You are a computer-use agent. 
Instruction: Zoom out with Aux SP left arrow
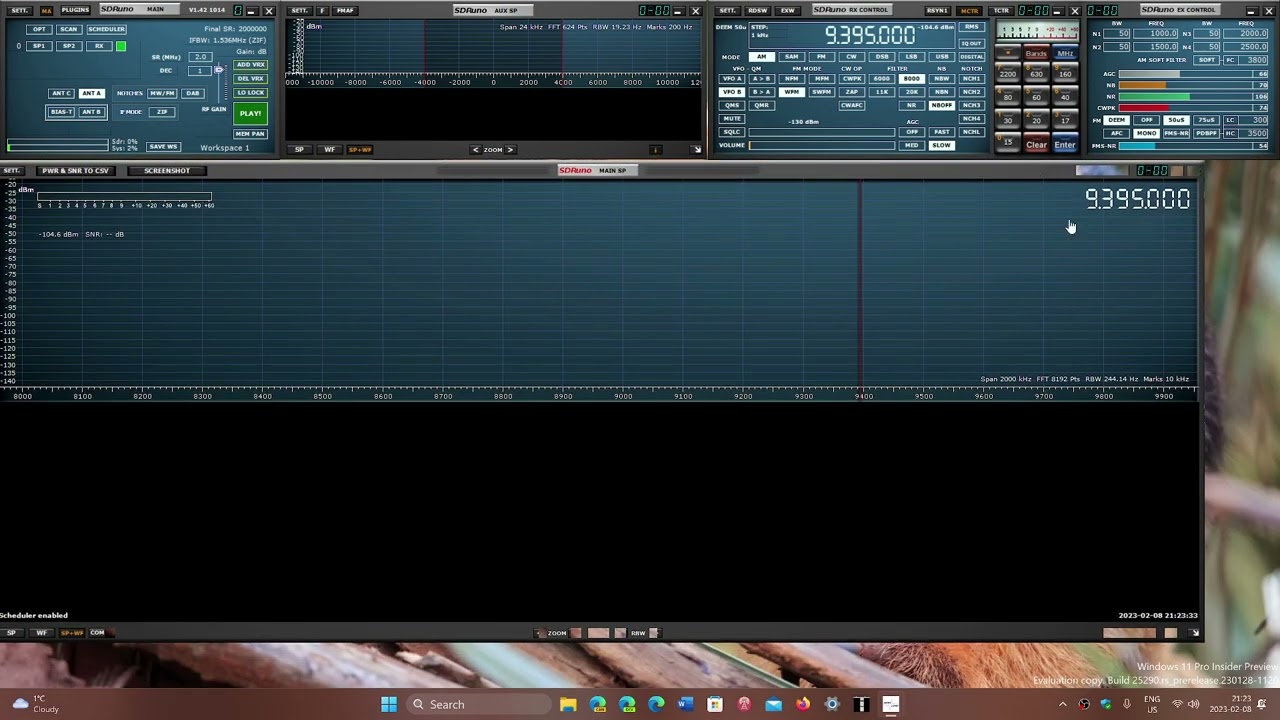476,150
